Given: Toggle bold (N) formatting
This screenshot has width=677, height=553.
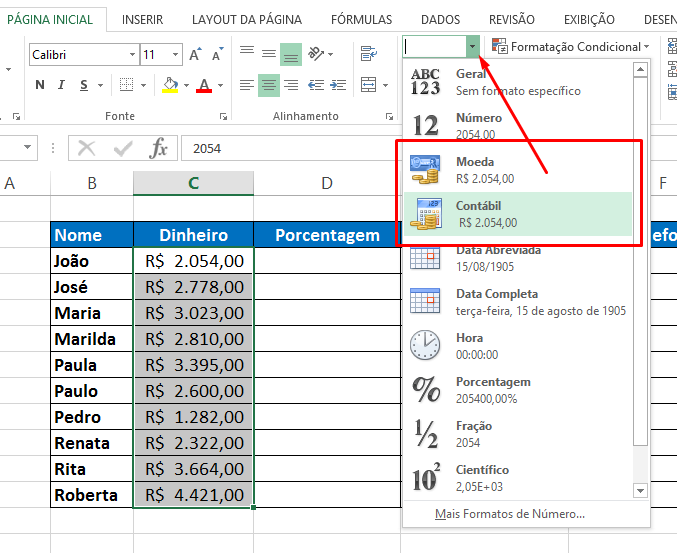Looking at the screenshot, I should point(40,85).
